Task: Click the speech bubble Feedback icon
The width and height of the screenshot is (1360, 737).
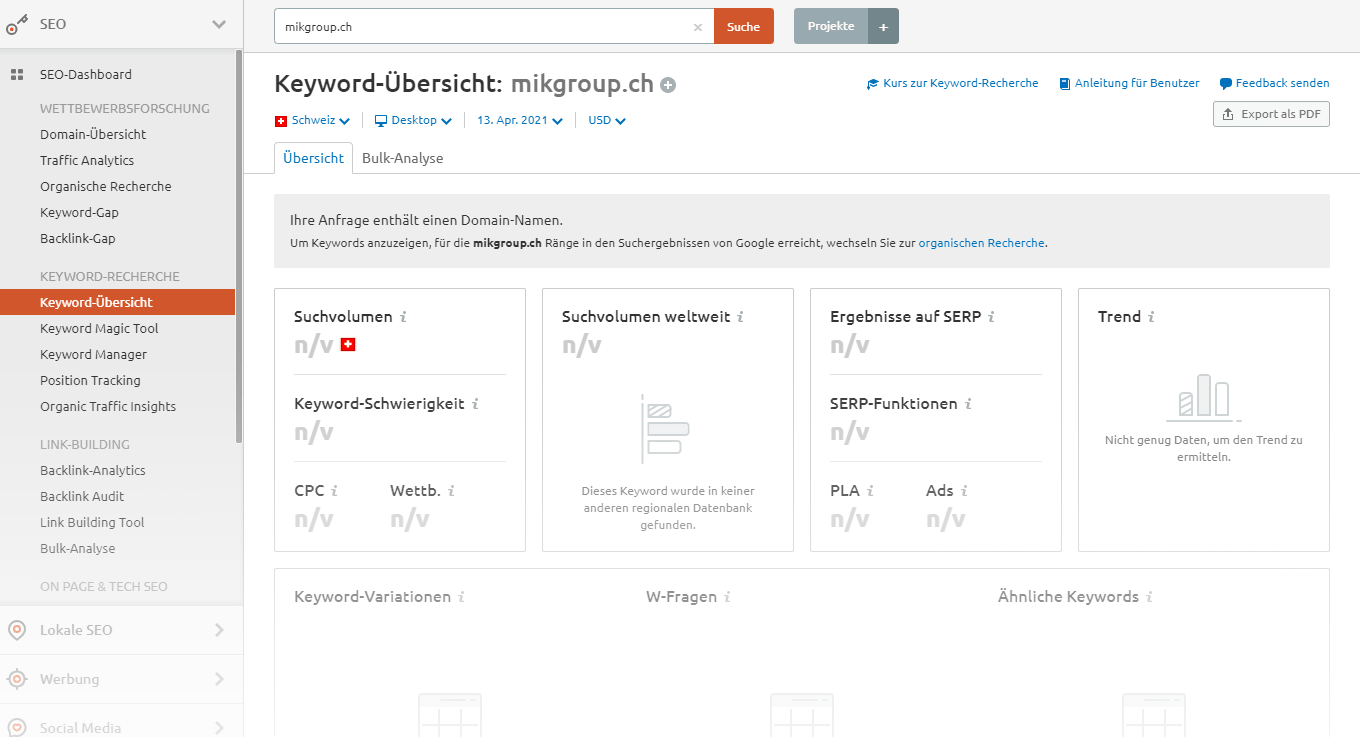Action: [x=1225, y=84]
